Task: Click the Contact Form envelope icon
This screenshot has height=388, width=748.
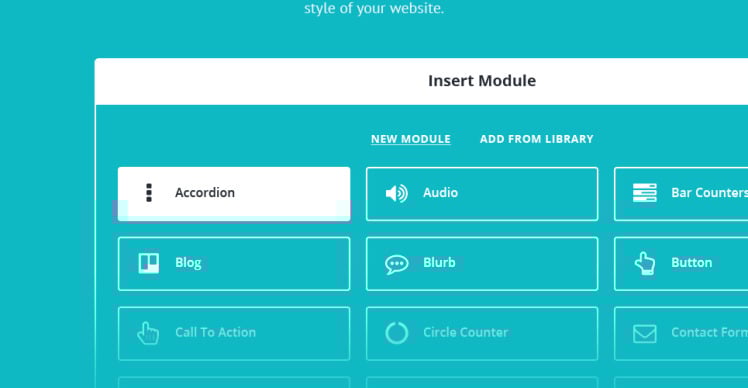Action: click(644, 334)
